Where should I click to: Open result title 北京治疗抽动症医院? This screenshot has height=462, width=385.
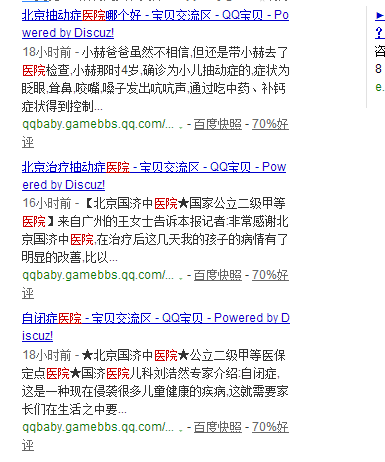click(154, 176)
